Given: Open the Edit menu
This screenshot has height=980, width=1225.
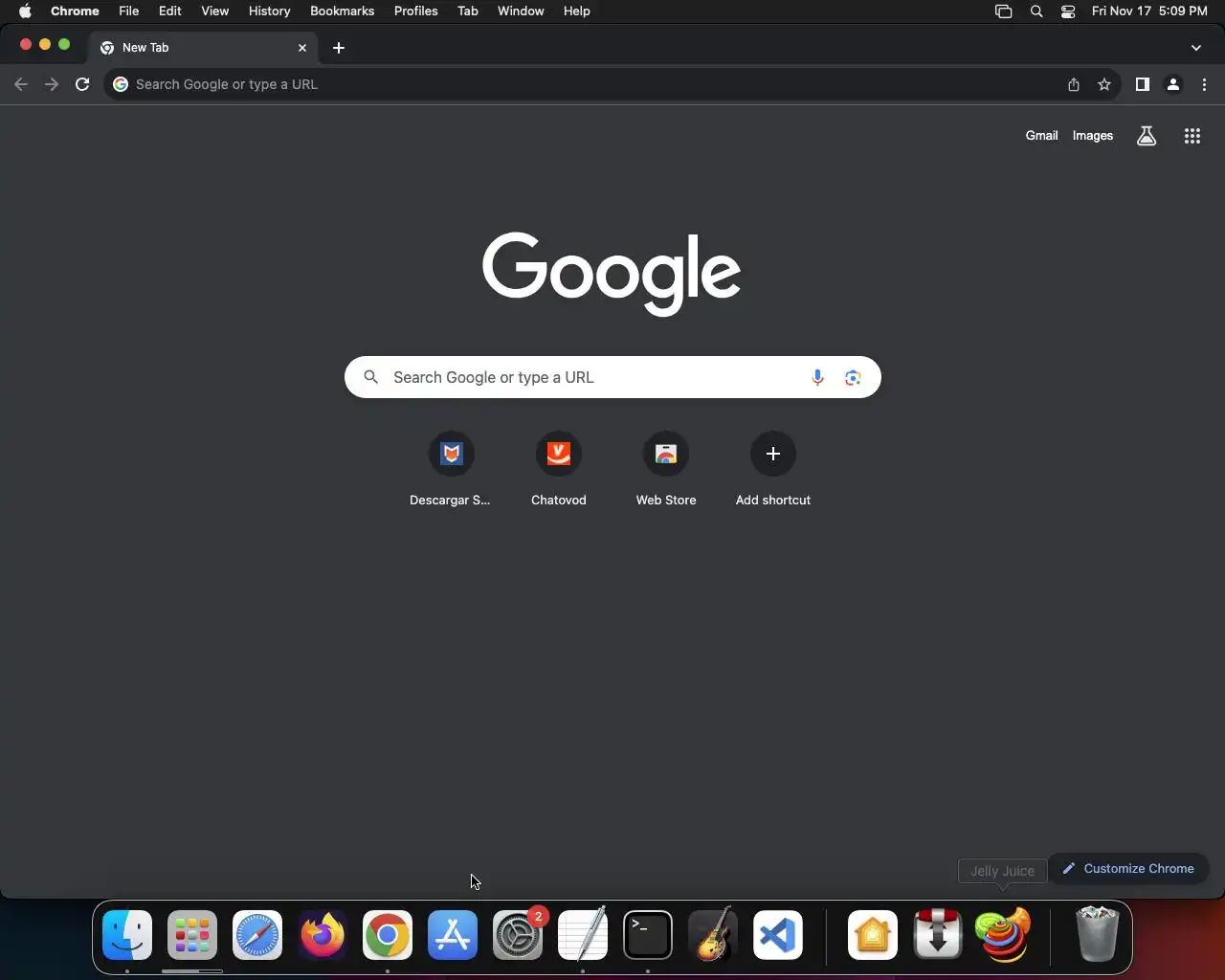Looking at the screenshot, I should 170,11.
